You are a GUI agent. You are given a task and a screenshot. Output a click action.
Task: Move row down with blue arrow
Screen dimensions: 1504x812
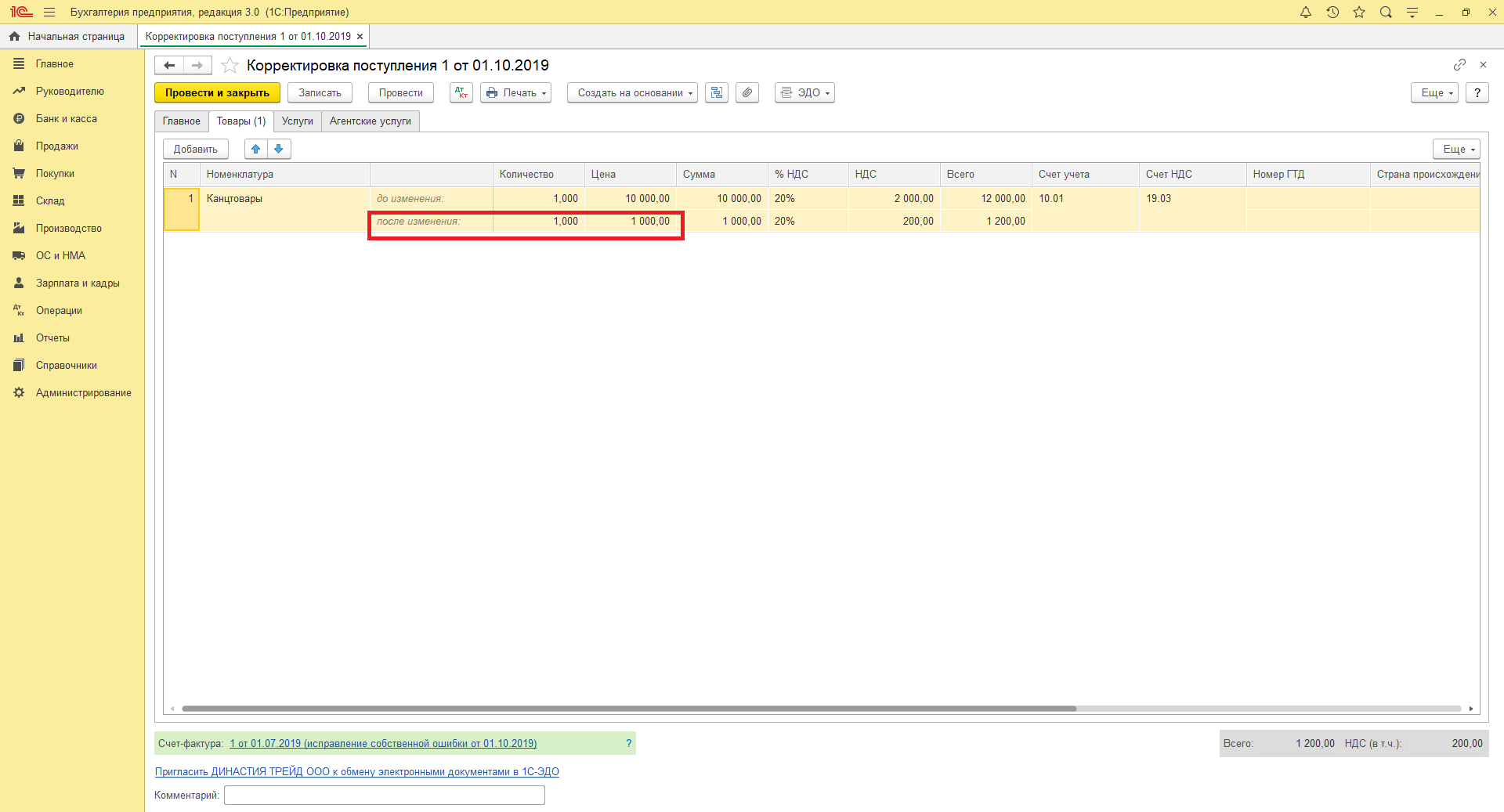[x=279, y=149]
